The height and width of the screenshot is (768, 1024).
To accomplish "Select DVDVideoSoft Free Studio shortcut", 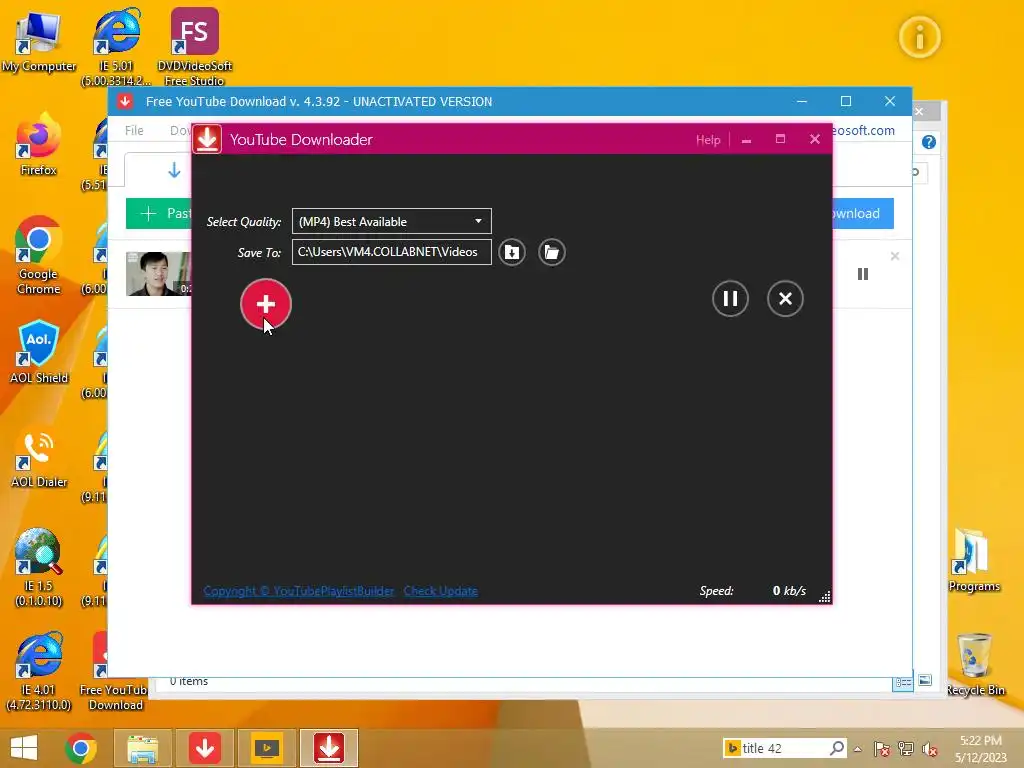I will click(x=195, y=47).
